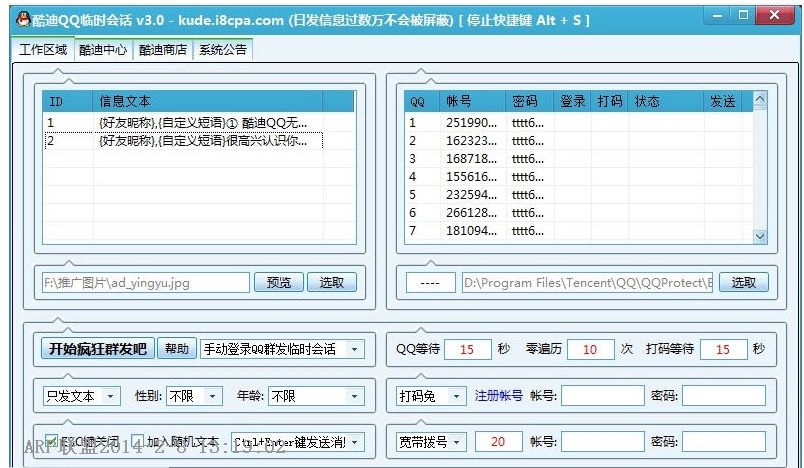This screenshot has width=804, height=468.
Task: Click the 打码 column header
Action: 610,101
